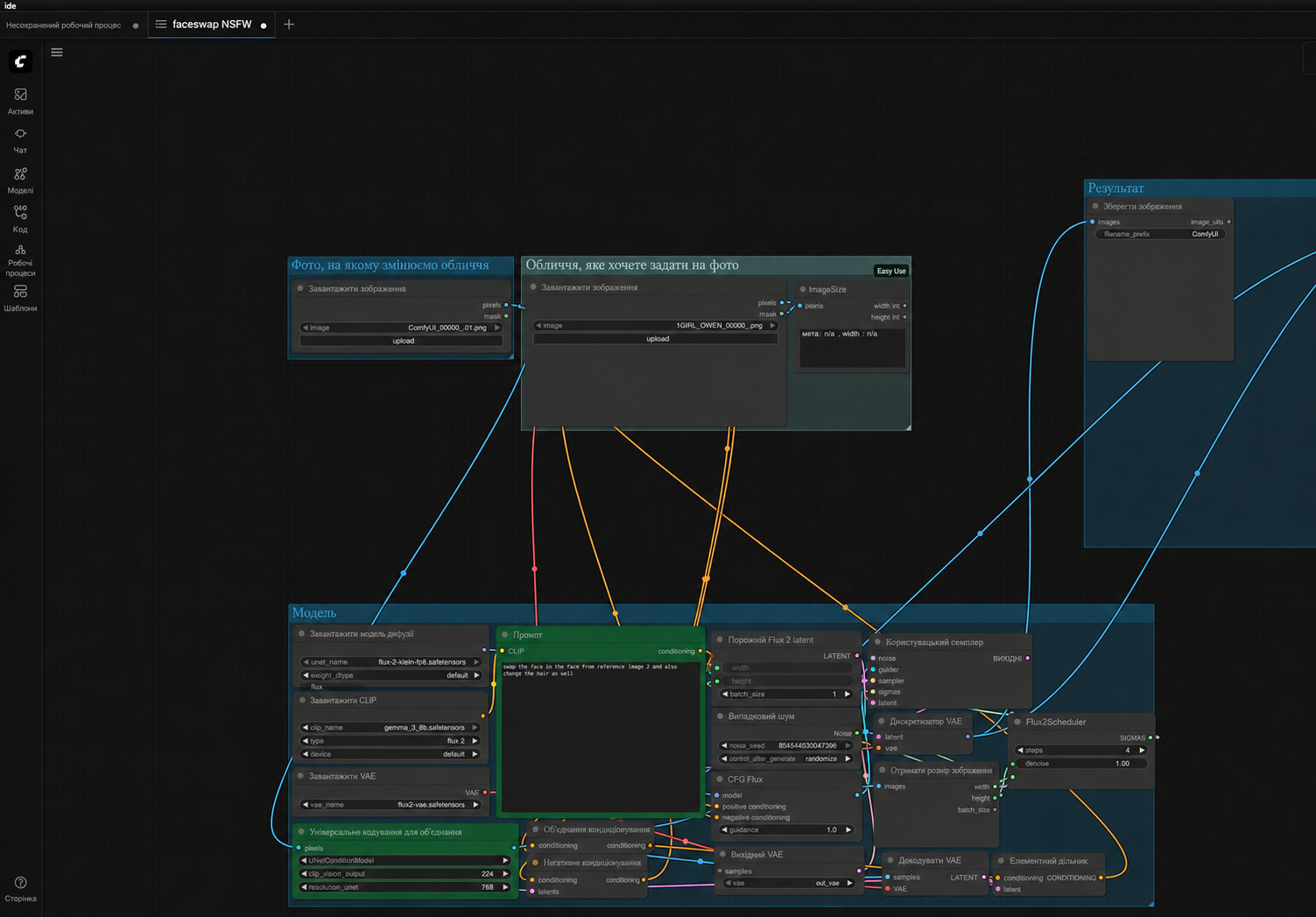1316x917 pixels.
Task: Select the faceswap NSFW tab
Action: coord(212,25)
